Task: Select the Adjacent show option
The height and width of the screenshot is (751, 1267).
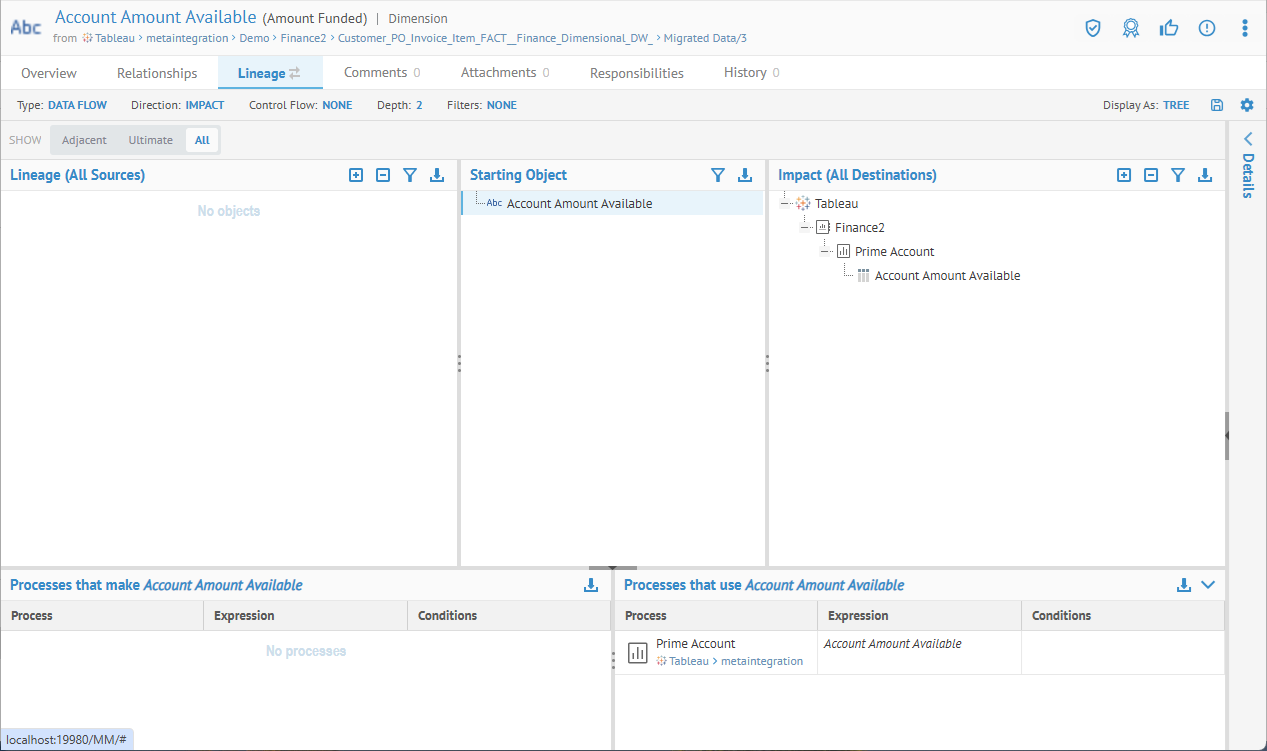Action: (x=84, y=140)
